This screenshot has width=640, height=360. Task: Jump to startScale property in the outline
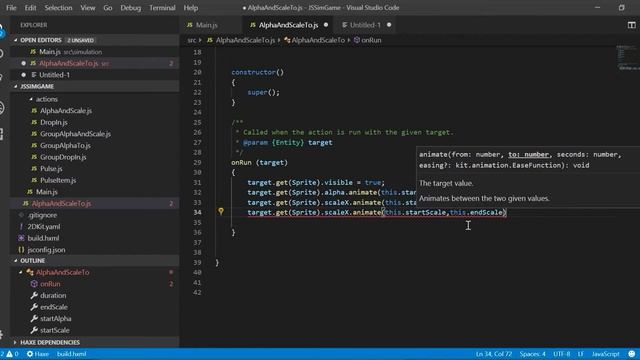click(x=55, y=330)
